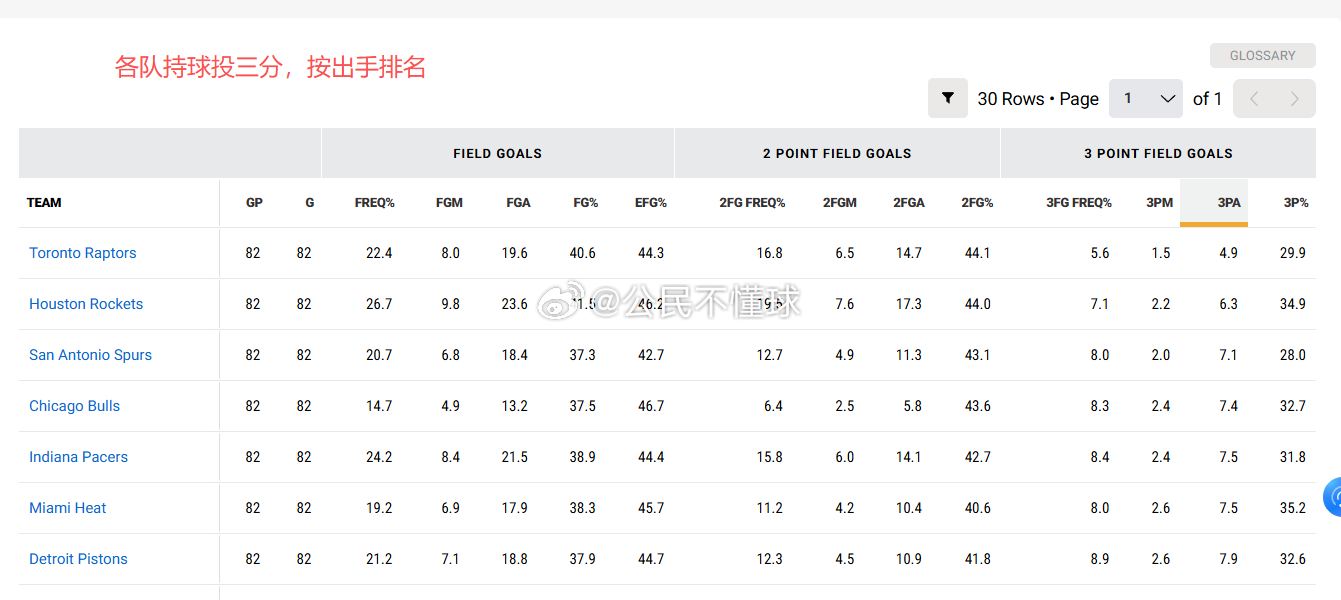Screen dimensions: 1341x600
Task: Open Houston Rockets team link
Action: coord(86,304)
